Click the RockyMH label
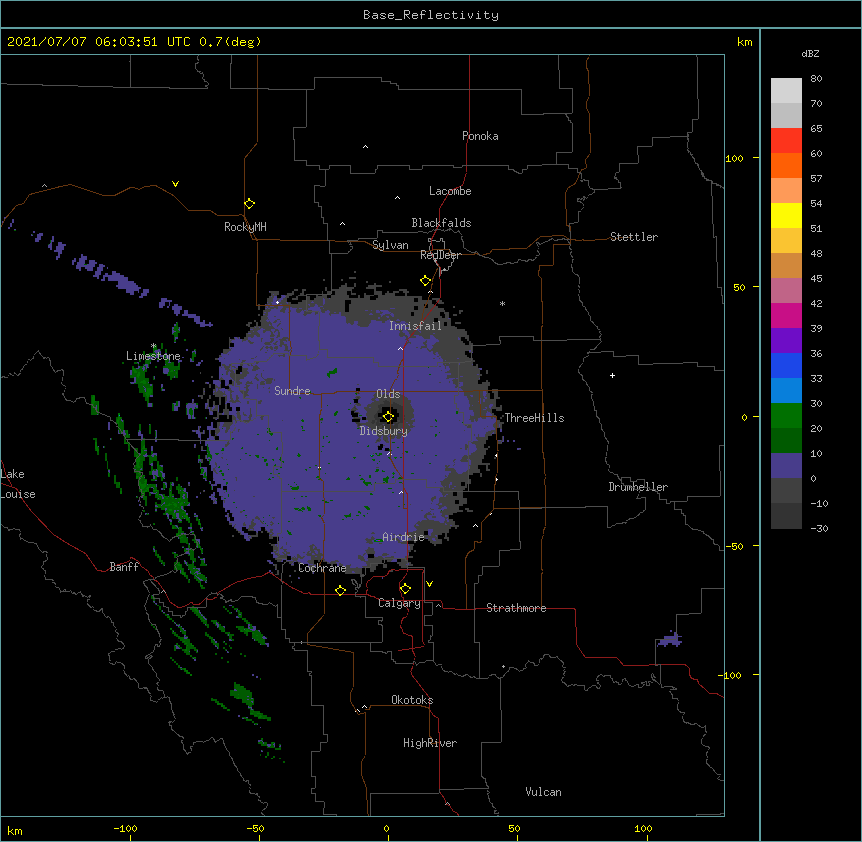The height and width of the screenshot is (842, 862). tap(245, 227)
